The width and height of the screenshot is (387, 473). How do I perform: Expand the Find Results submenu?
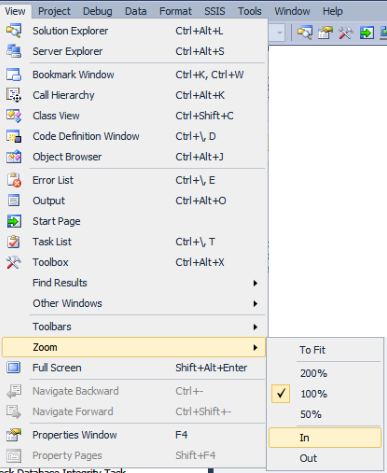tap(255, 283)
